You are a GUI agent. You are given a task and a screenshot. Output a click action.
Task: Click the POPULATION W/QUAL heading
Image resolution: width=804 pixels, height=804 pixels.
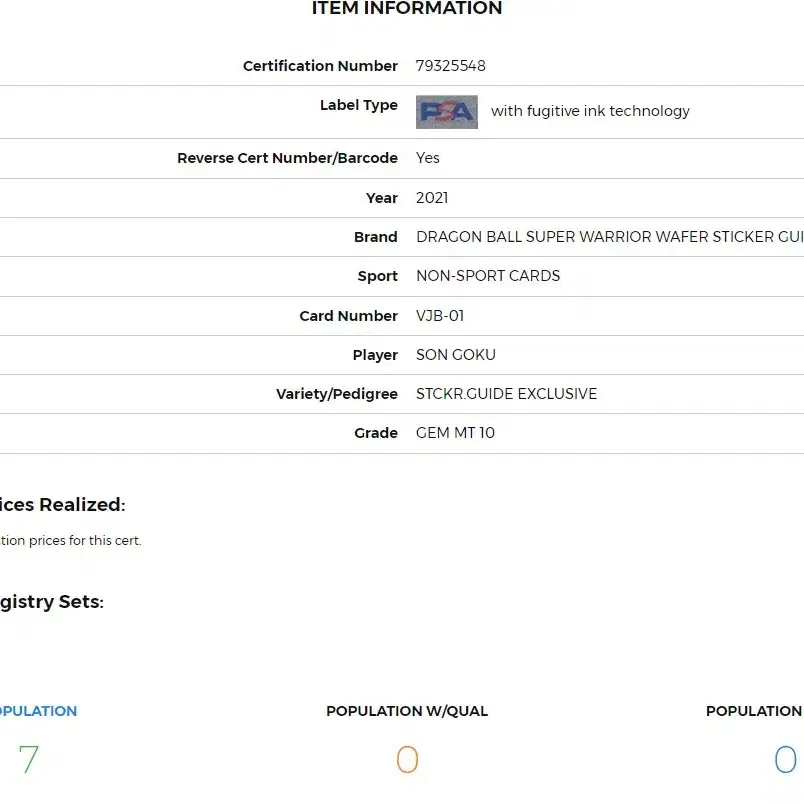tap(407, 711)
